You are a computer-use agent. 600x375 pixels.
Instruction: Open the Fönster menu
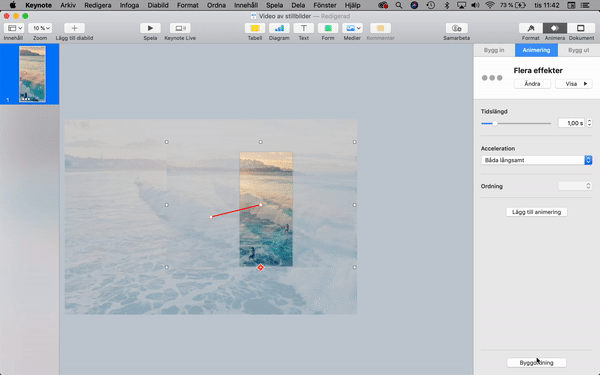point(324,5)
